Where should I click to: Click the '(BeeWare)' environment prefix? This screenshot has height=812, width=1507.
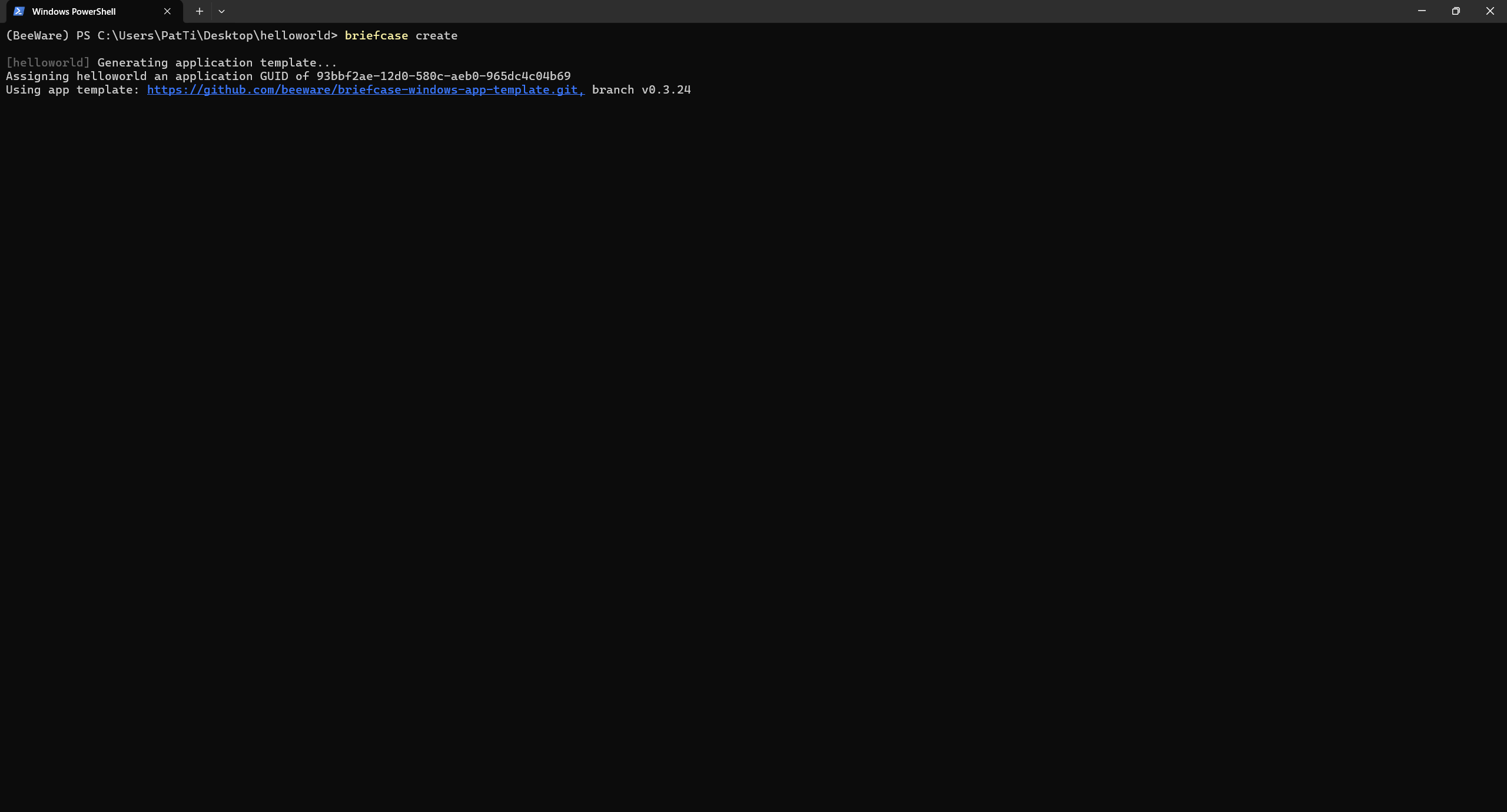(38, 36)
